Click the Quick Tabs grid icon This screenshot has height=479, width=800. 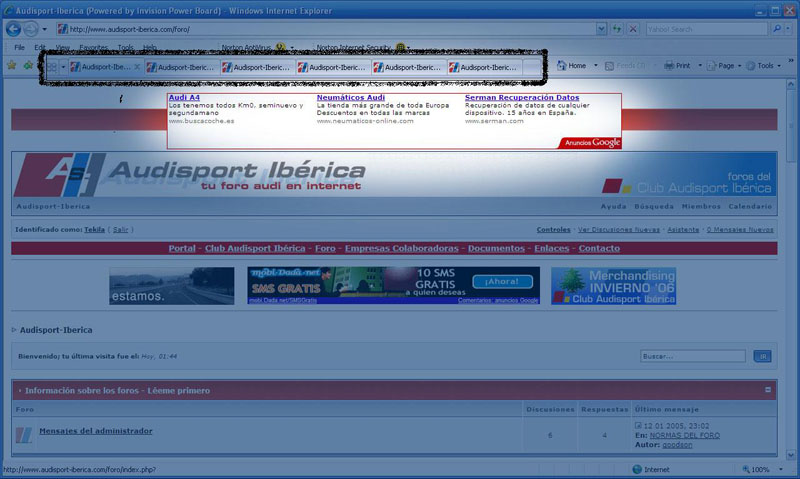52,67
